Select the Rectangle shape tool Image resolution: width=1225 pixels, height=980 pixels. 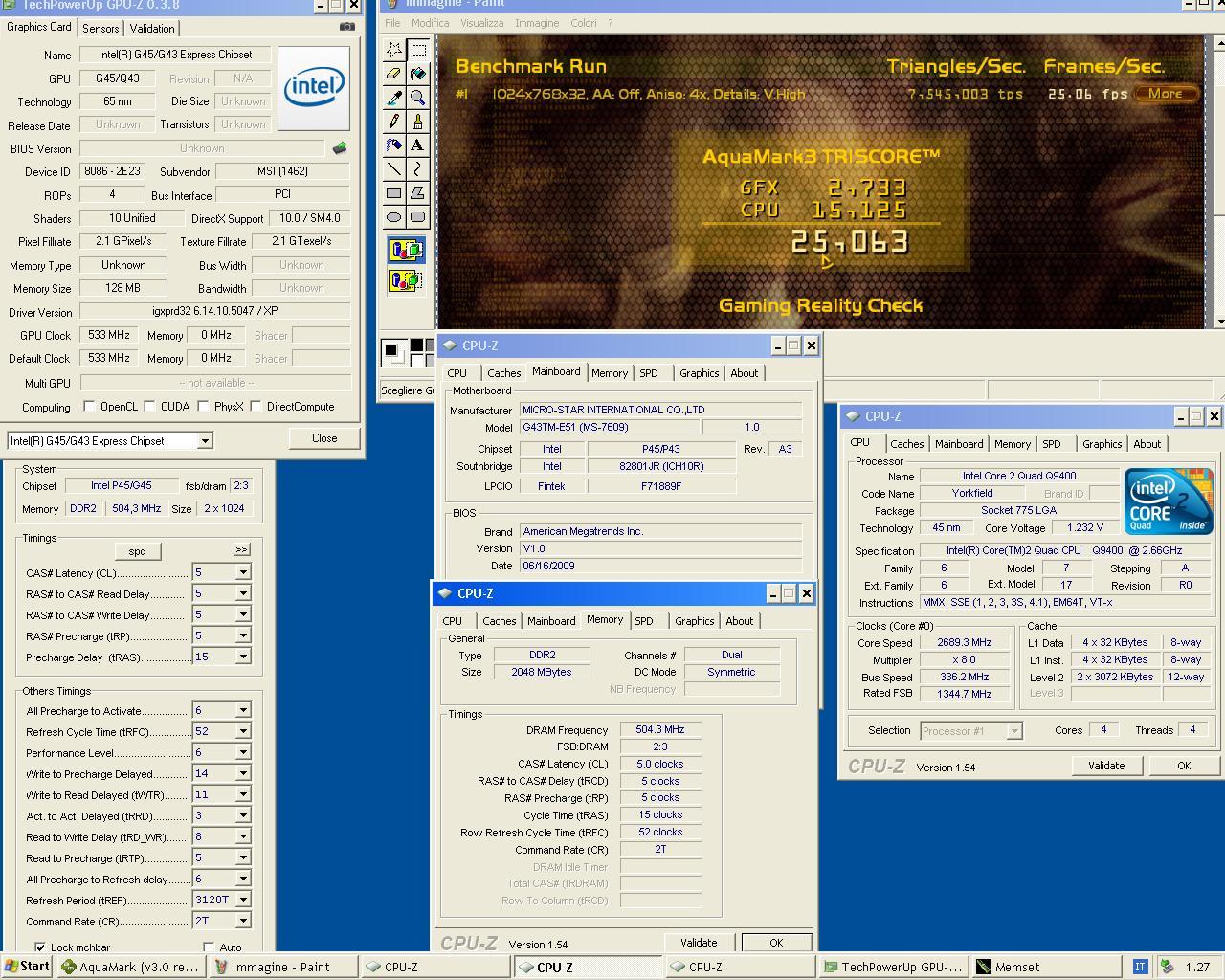click(x=394, y=193)
